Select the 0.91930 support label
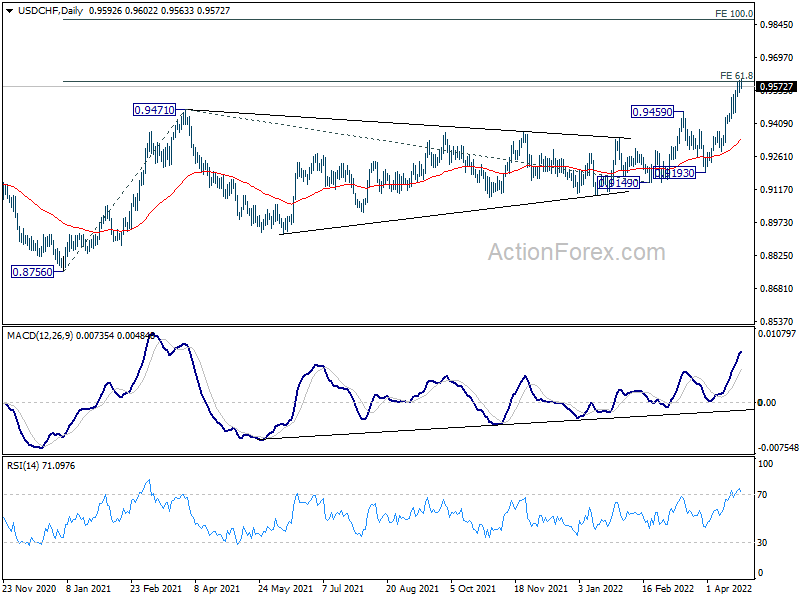Image resolution: width=800 pixels, height=600 pixels. pos(674,173)
